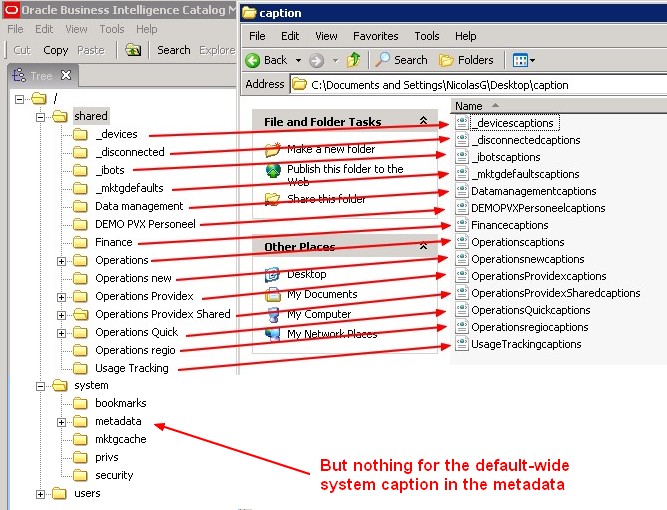The width and height of the screenshot is (667, 510).
Task: Close the Tree tab
Action: [x=66, y=75]
